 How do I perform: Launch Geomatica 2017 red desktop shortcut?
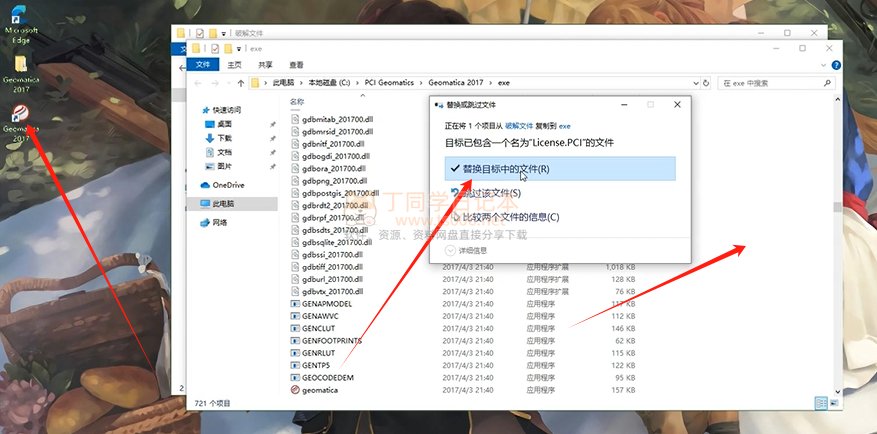tap(21, 117)
